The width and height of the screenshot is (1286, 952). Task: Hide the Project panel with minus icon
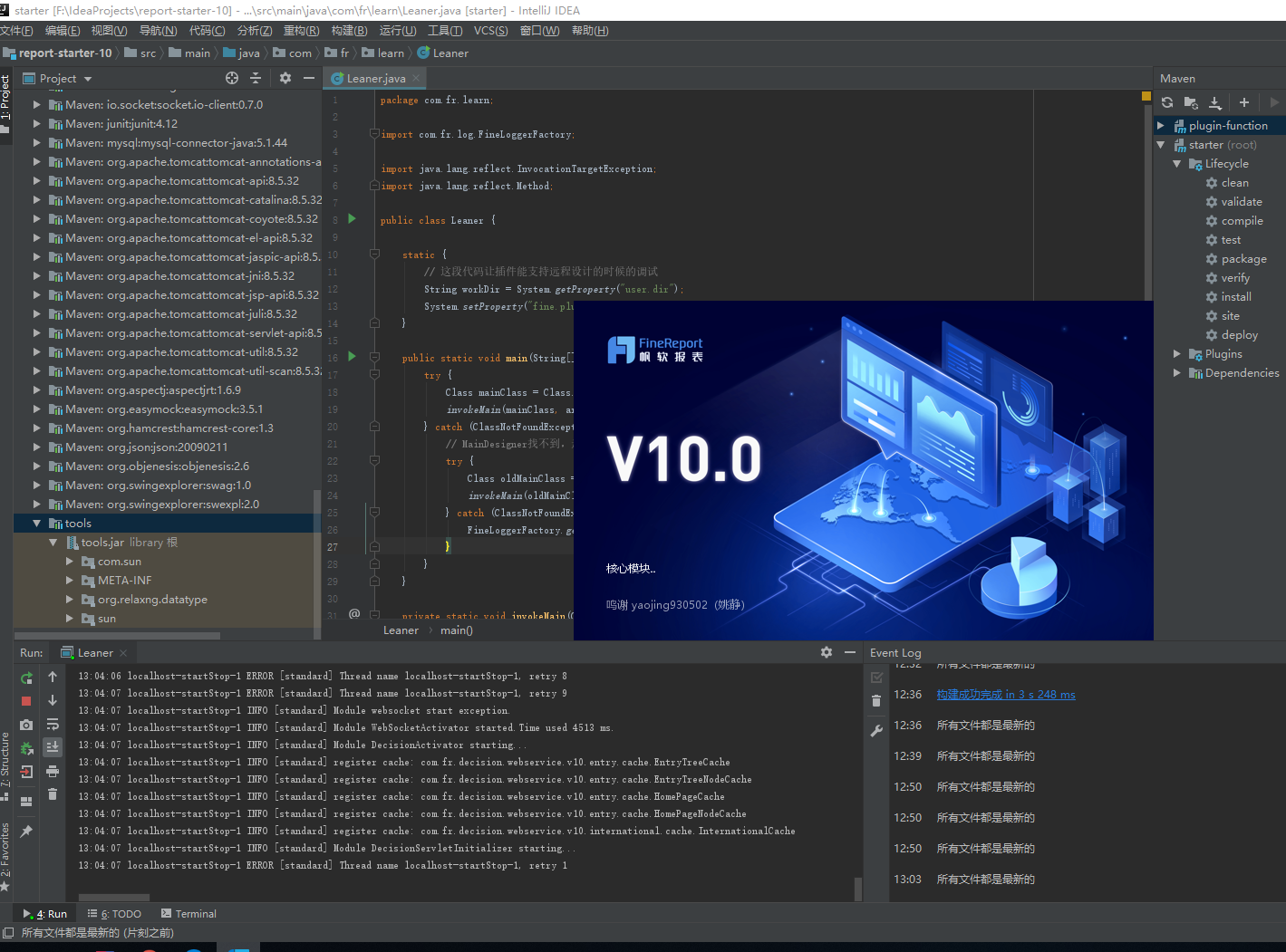pos(309,78)
